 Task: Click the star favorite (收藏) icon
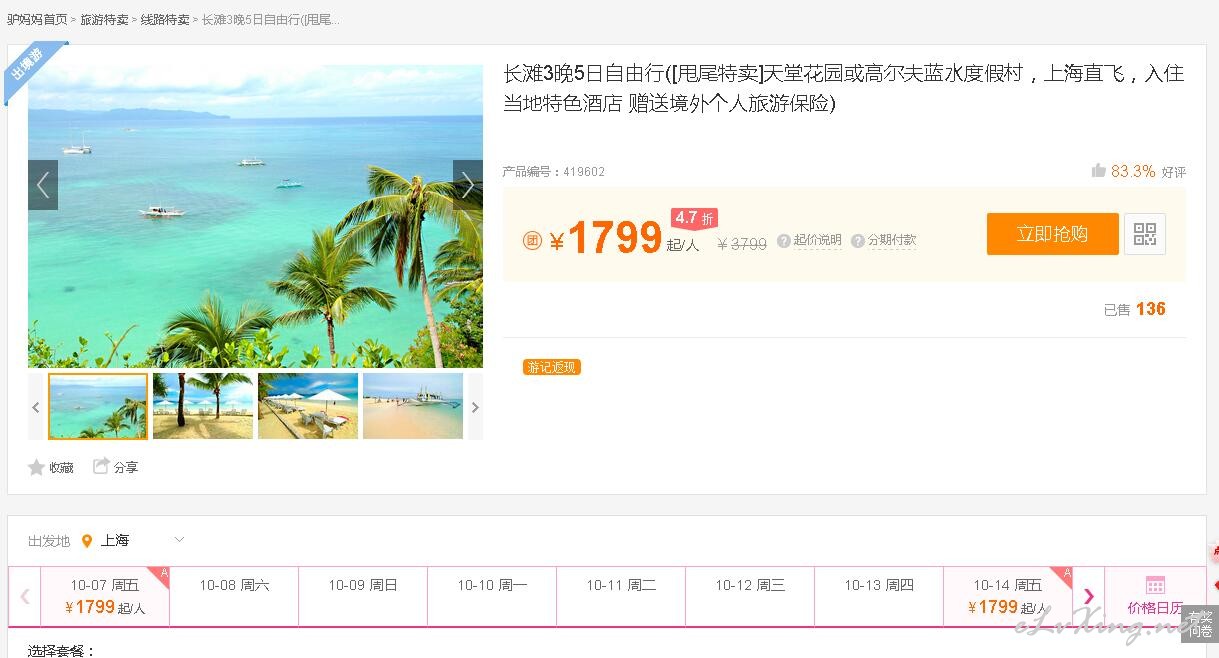click(x=37, y=467)
